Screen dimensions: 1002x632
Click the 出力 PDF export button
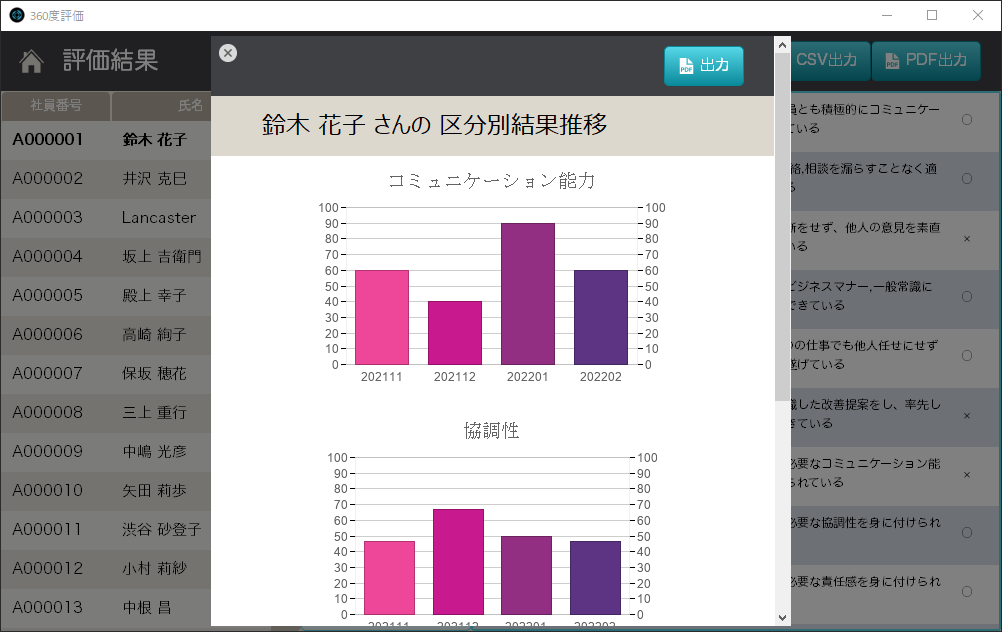(704, 66)
